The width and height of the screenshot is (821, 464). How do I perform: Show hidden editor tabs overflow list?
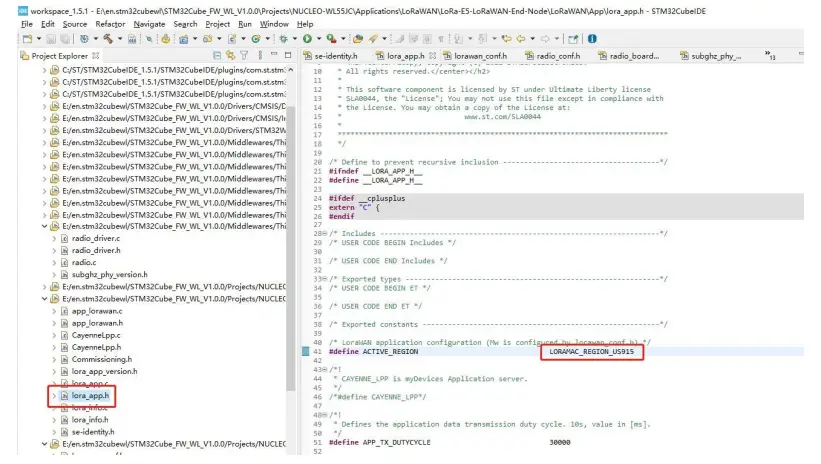[770, 57]
